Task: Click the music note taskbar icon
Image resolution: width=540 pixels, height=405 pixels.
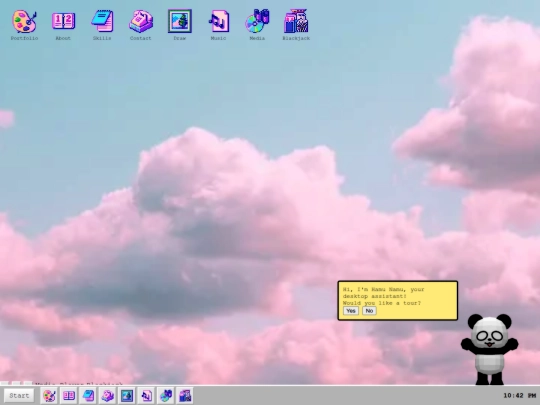Action: pos(146,396)
